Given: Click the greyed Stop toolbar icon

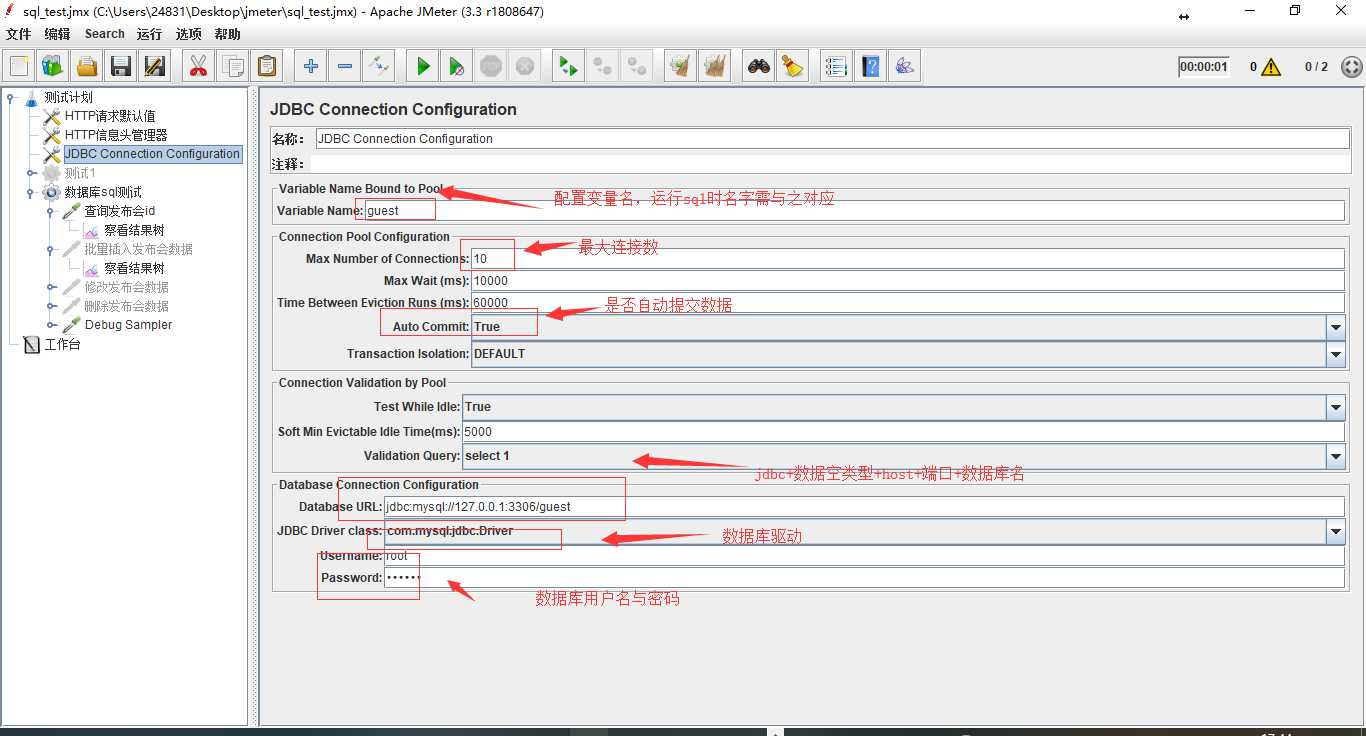Looking at the screenshot, I should pyautogui.click(x=491, y=66).
